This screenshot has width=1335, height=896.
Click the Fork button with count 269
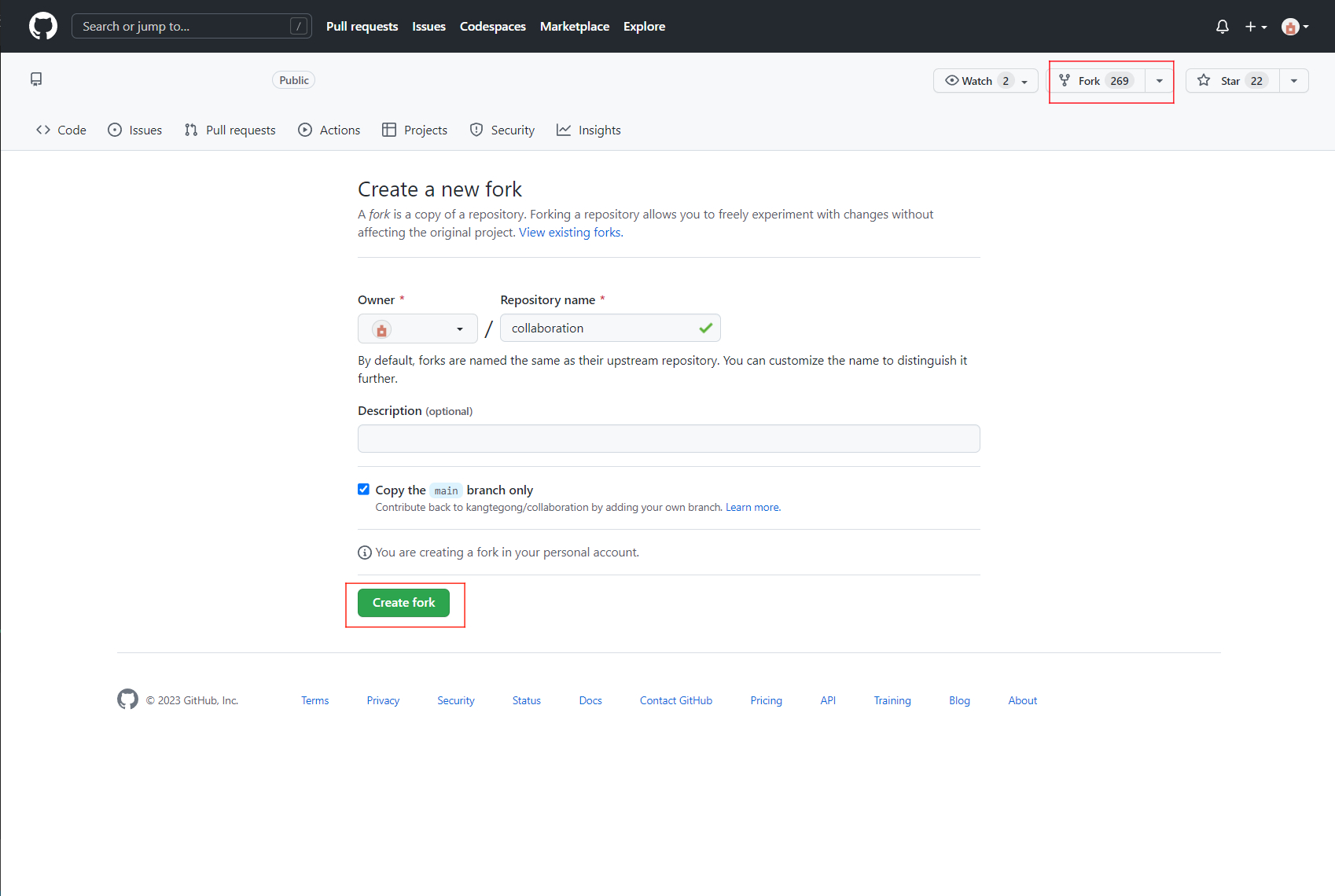1097,80
